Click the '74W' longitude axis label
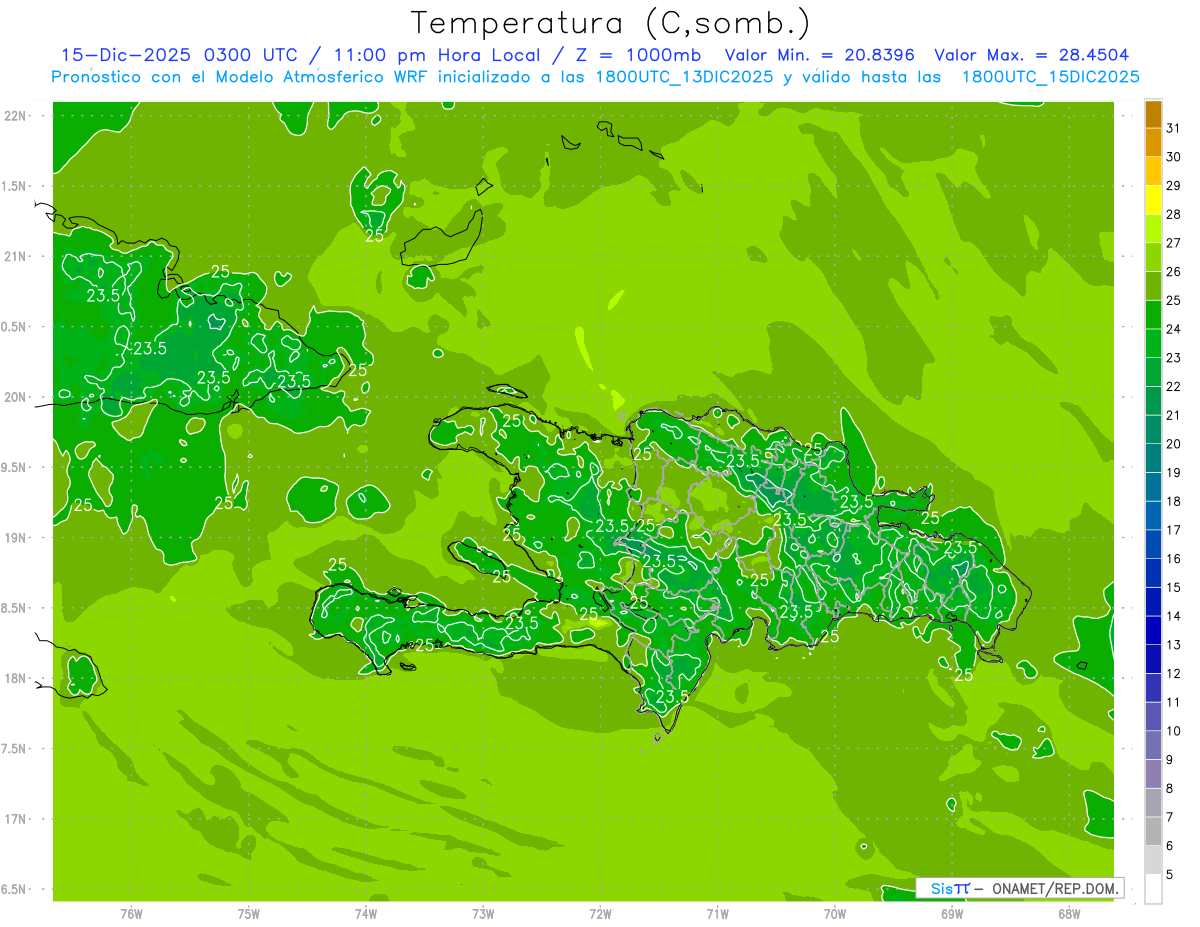 pyautogui.click(x=366, y=913)
